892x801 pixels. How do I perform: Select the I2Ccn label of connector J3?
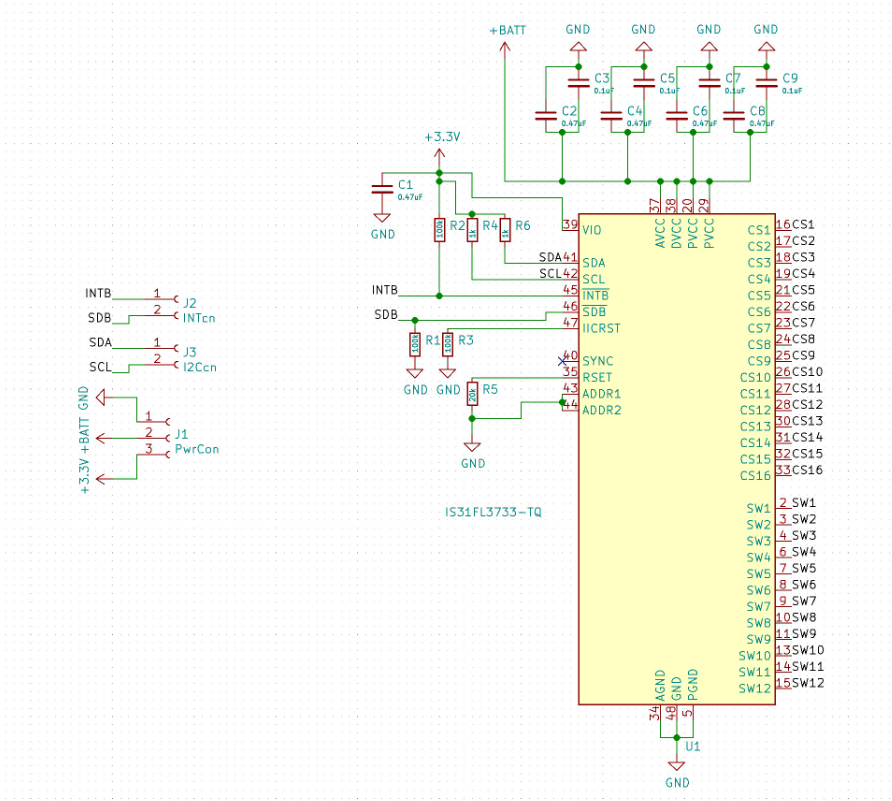(200, 367)
